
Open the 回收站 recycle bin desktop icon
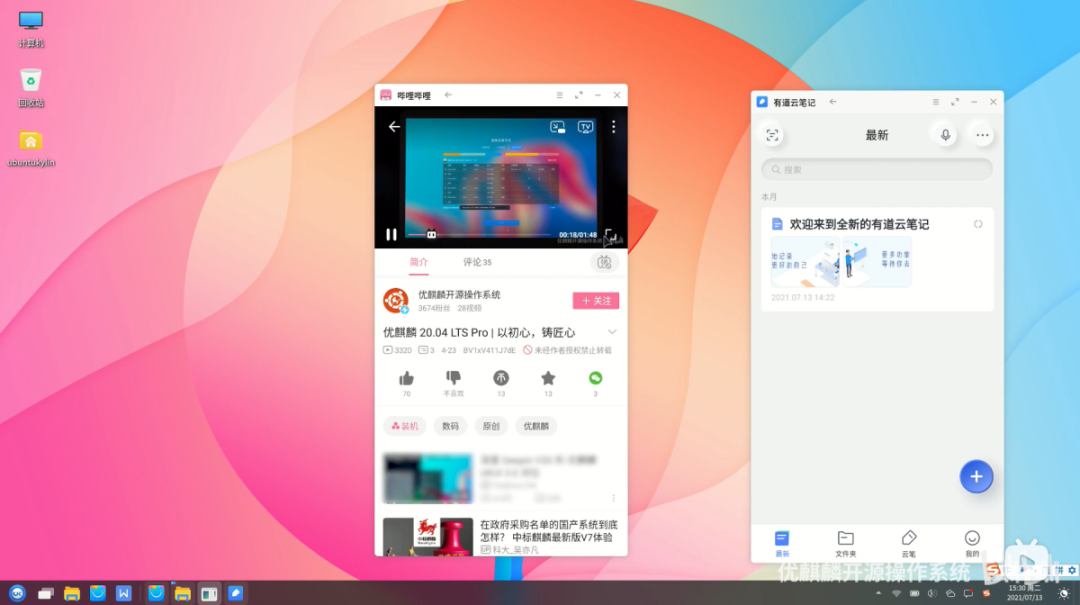(x=31, y=88)
